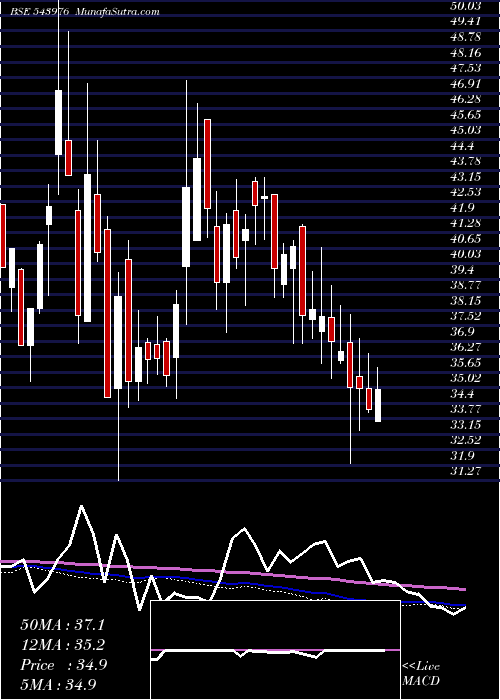Screen dimensions: 500x700
Task: Select the 35.02 price axis label
Action: coord(465,378)
